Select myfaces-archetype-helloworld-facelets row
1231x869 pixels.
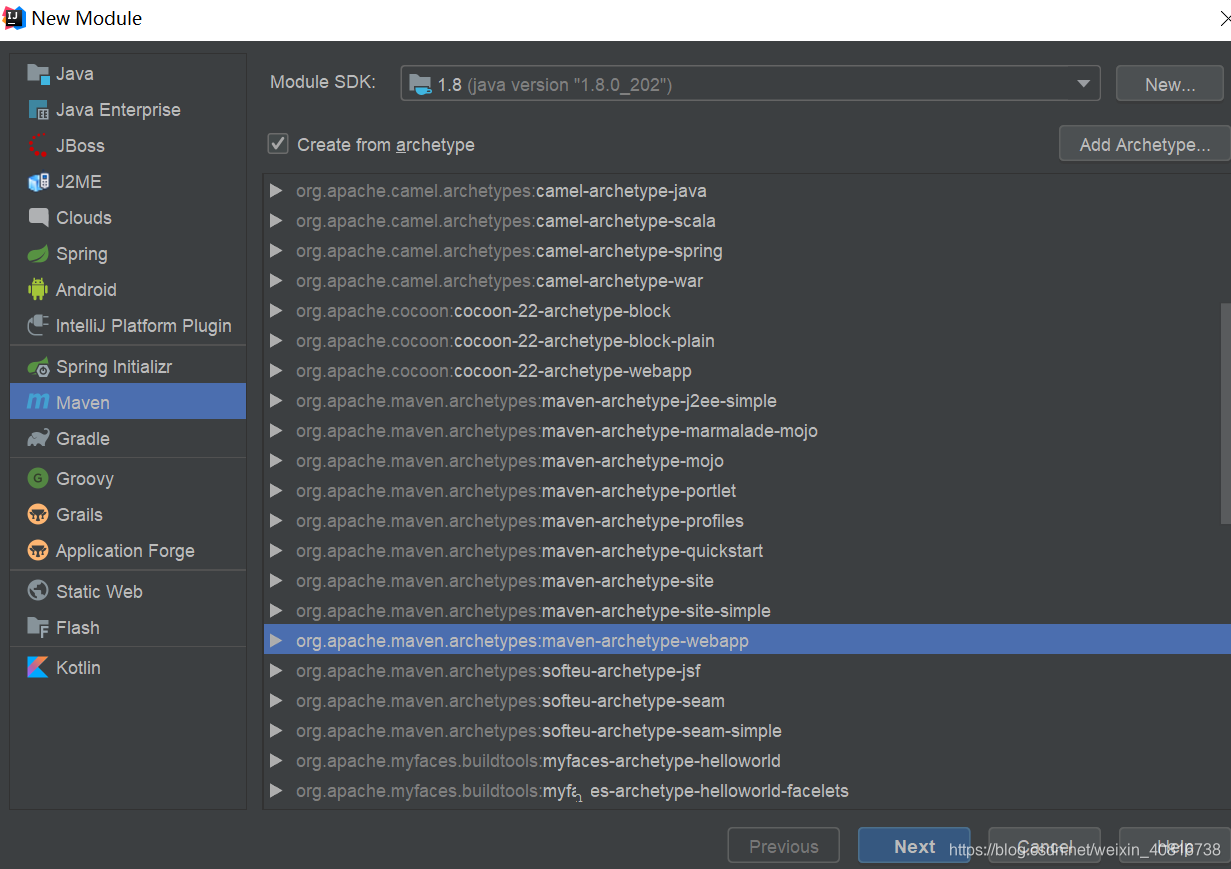point(747,791)
